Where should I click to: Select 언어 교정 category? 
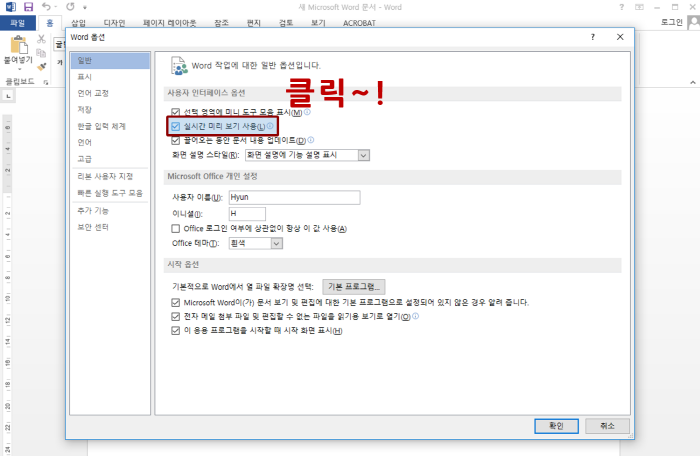[x=110, y=93]
